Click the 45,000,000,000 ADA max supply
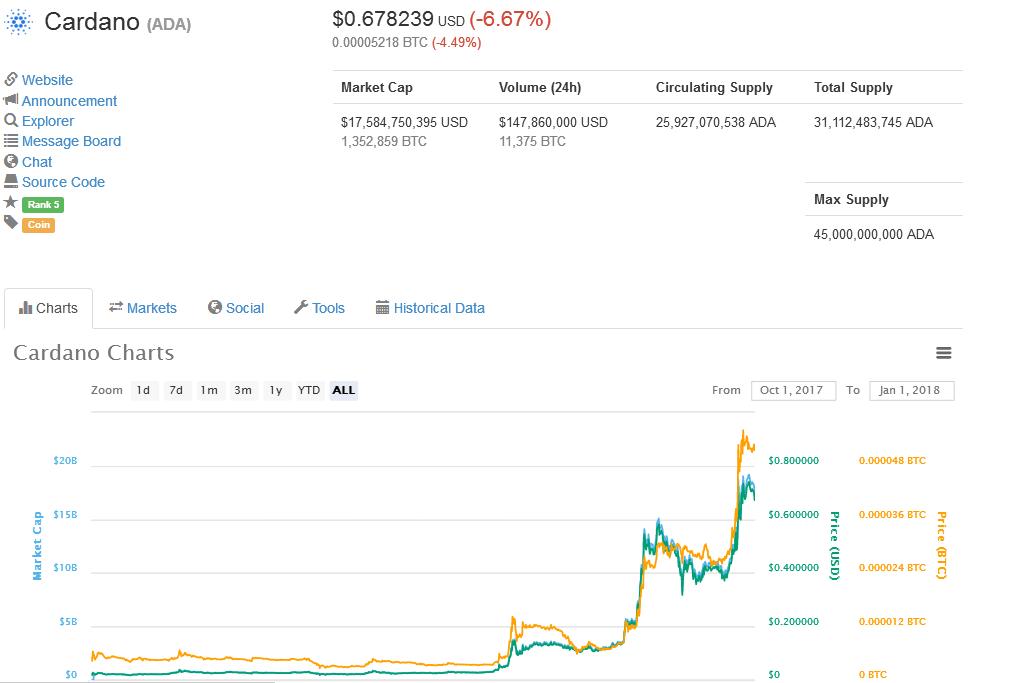This screenshot has height=683, width=1036. click(873, 234)
